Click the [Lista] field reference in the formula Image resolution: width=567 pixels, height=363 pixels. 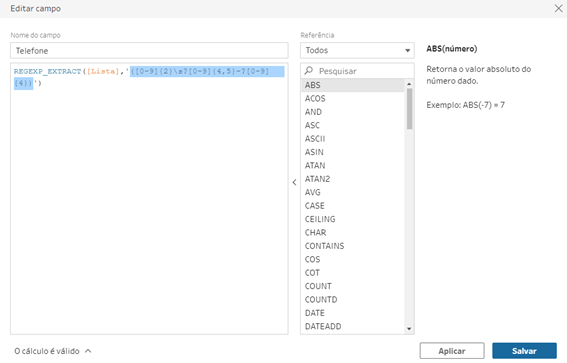pos(103,71)
